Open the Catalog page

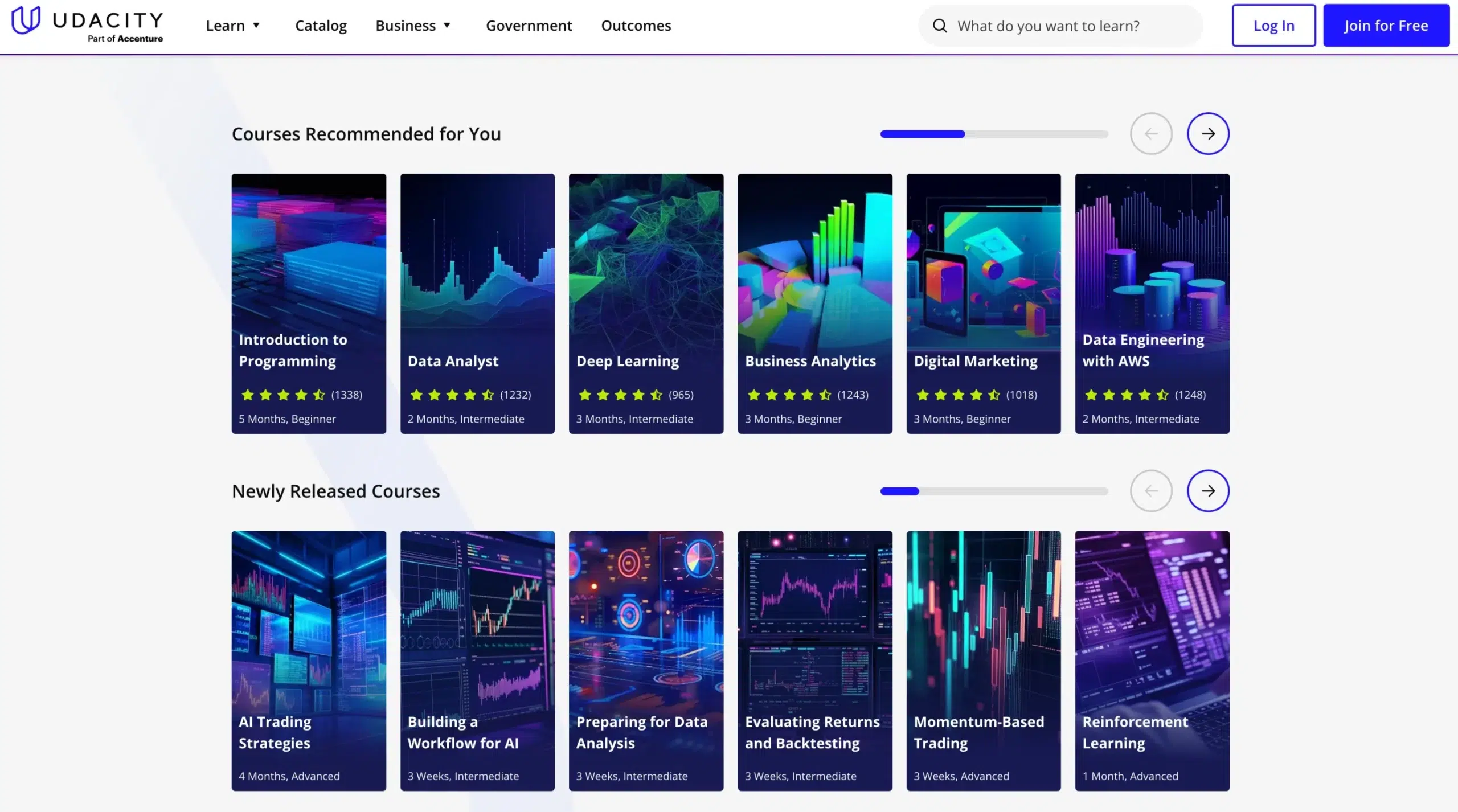coord(321,26)
